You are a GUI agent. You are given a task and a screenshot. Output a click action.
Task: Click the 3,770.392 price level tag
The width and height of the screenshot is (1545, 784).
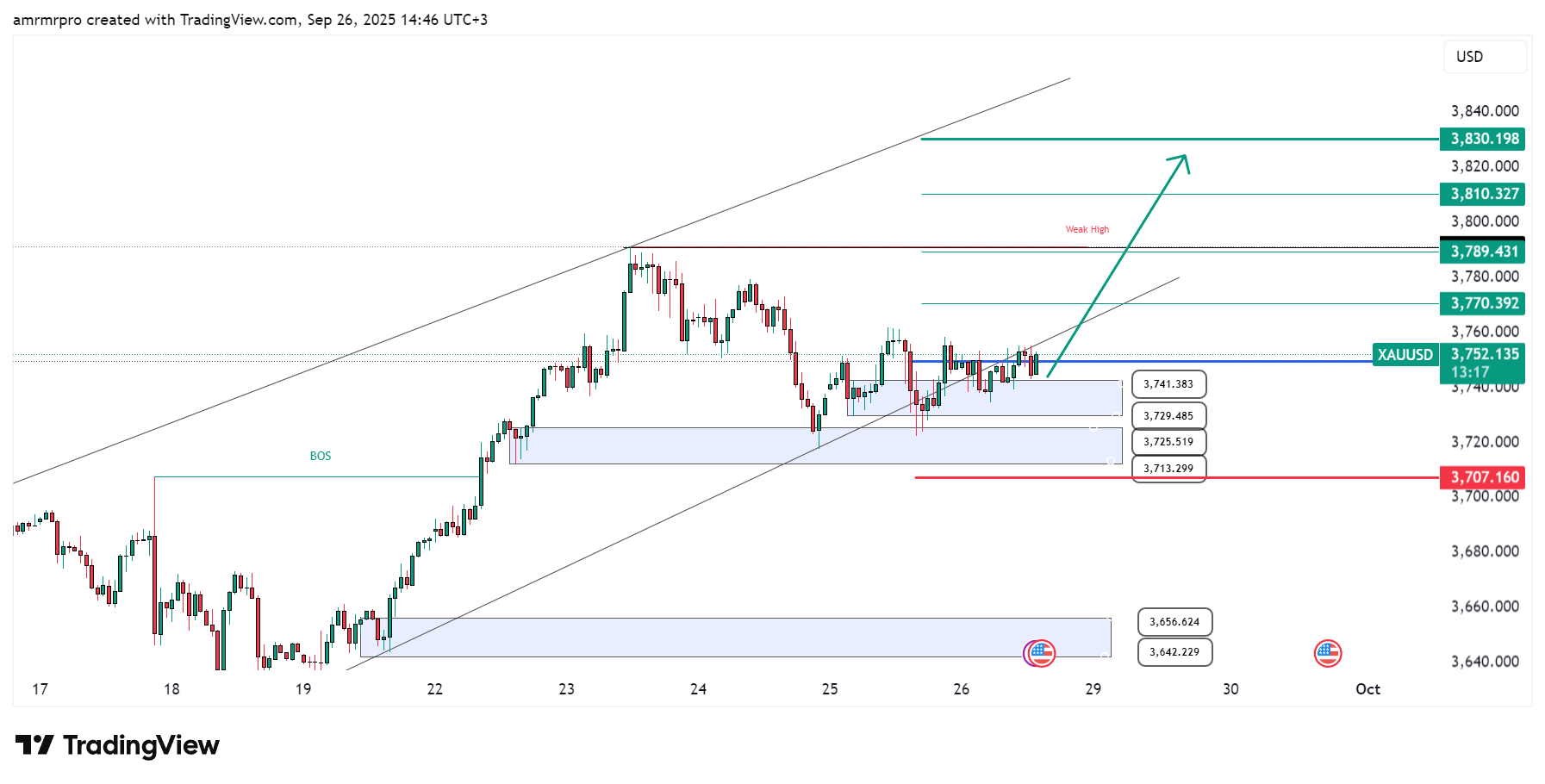(x=1482, y=303)
